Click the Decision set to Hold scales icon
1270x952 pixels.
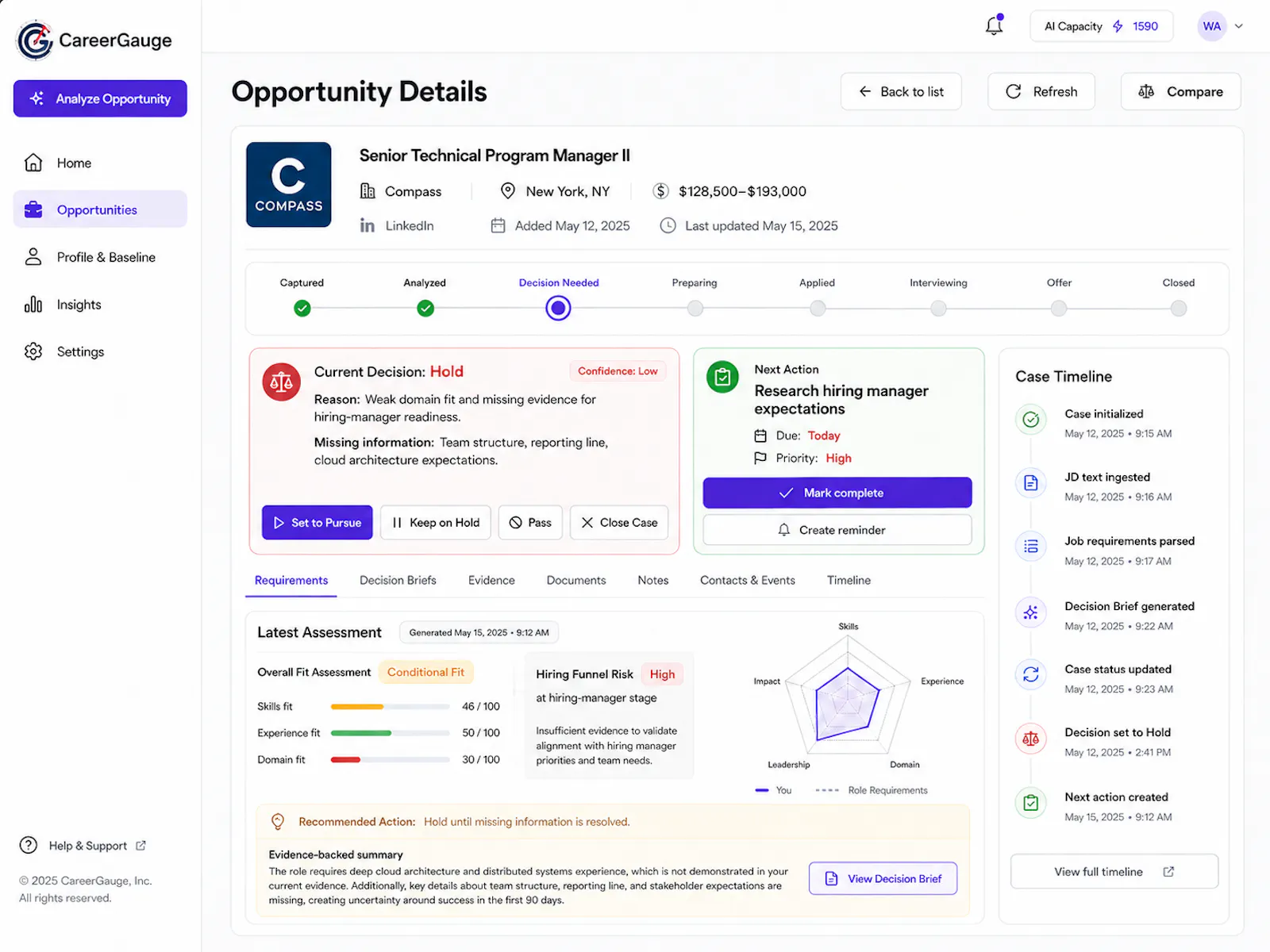pyautogui.click(x=1031, y=739)
